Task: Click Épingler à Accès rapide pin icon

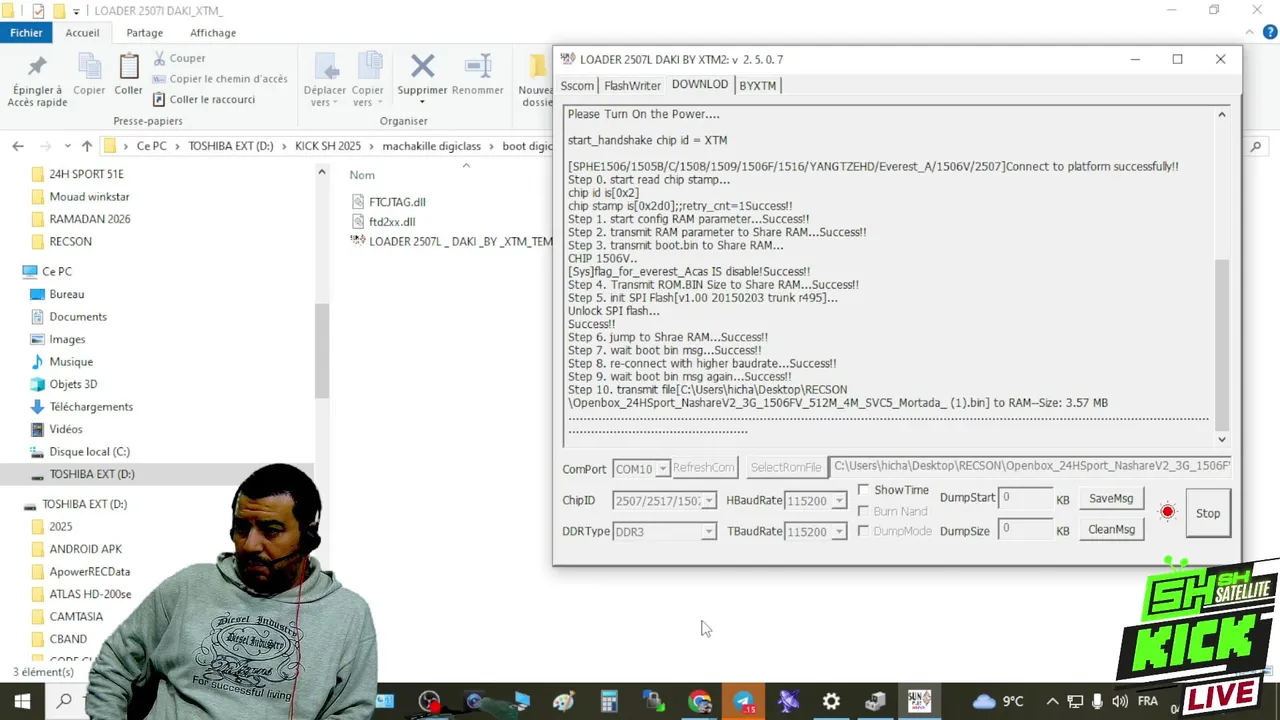Action: pos(37,67)
